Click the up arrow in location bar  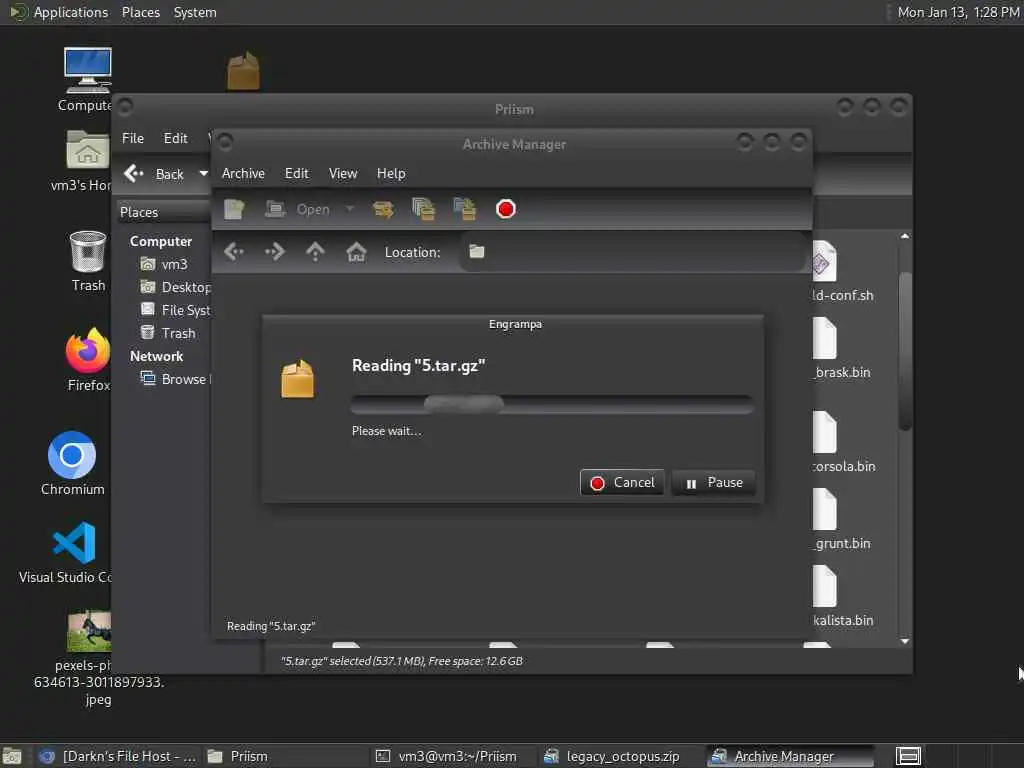pos(315,251)
